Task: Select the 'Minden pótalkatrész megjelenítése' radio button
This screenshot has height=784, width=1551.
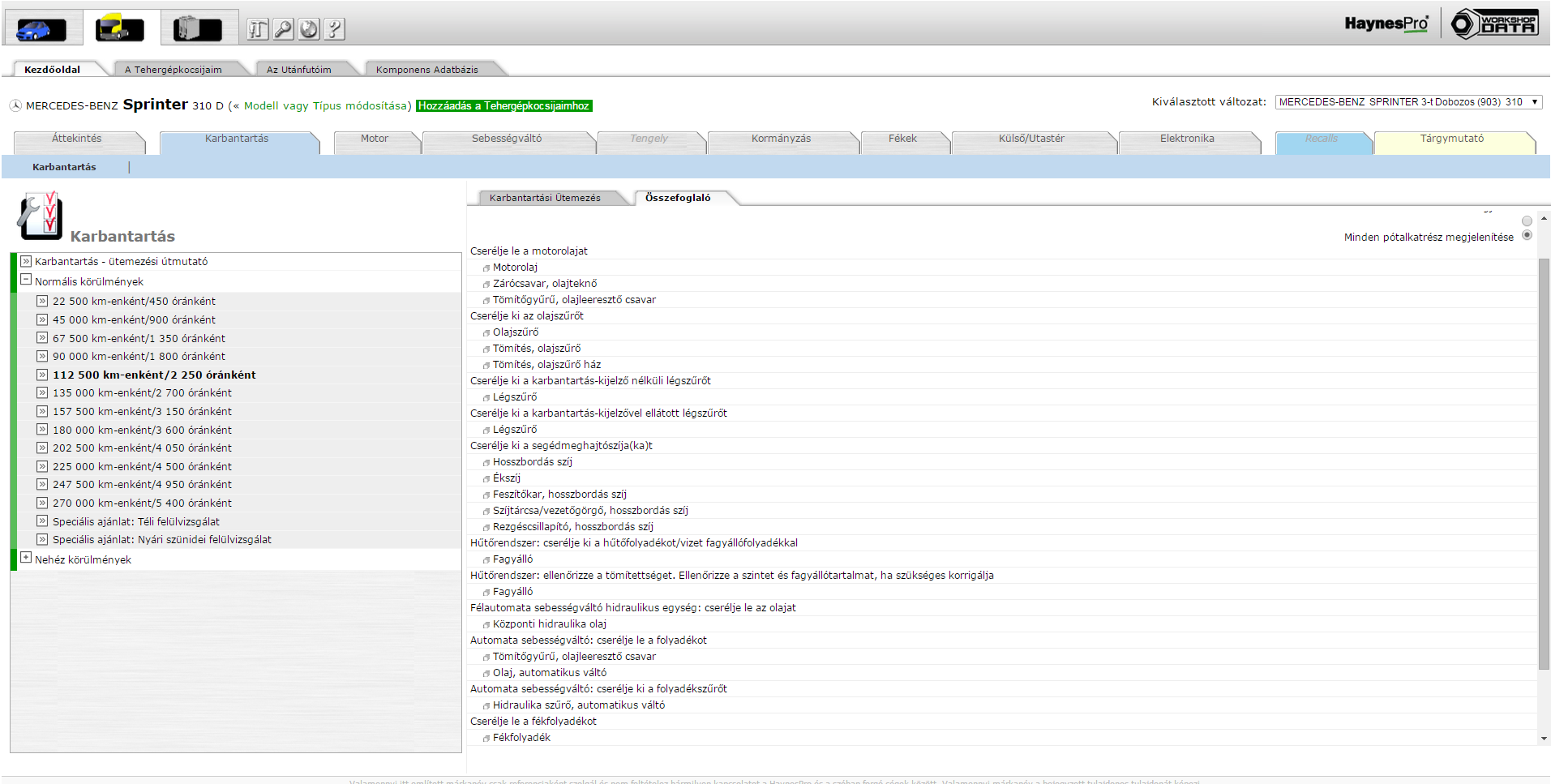Action: tap(1527, 235)
